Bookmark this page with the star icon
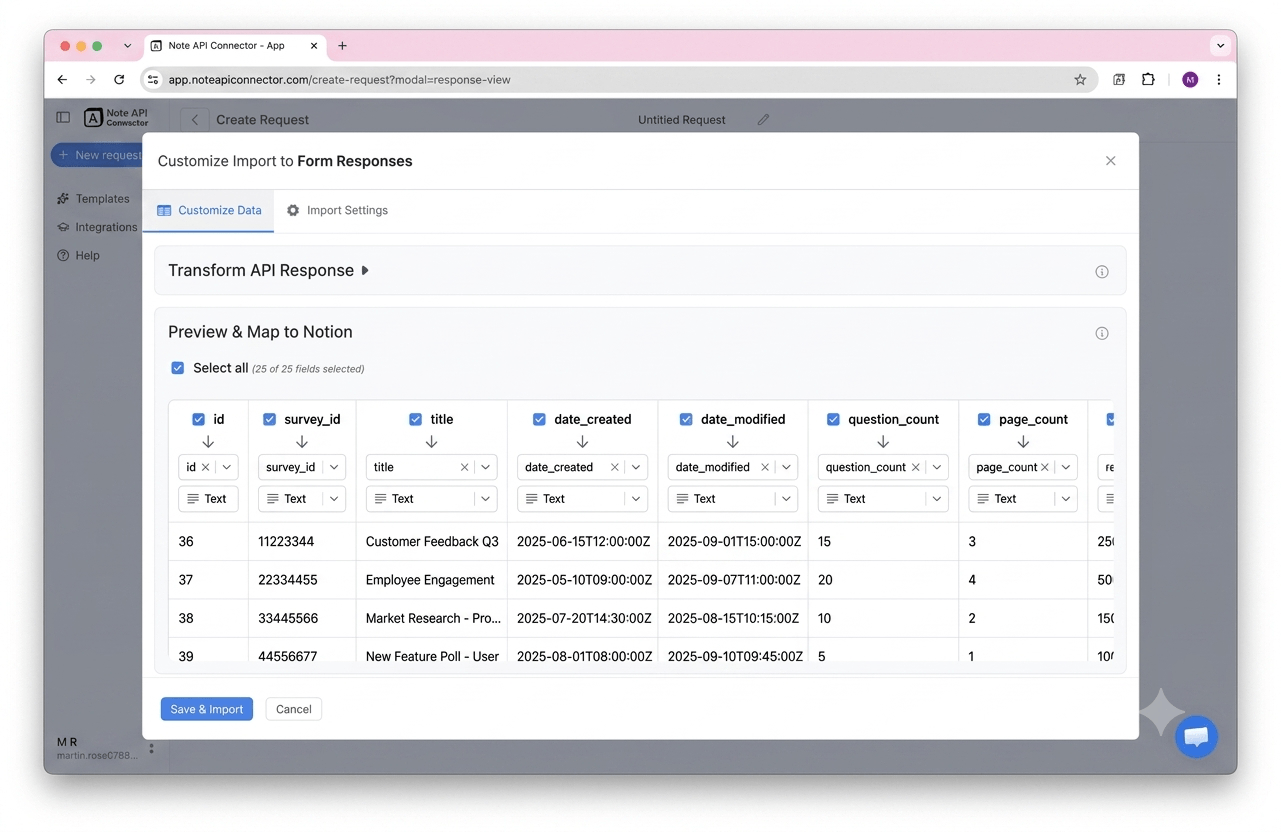The width and height of the screenshot is (1281, 832). (x=1080, y=80)
